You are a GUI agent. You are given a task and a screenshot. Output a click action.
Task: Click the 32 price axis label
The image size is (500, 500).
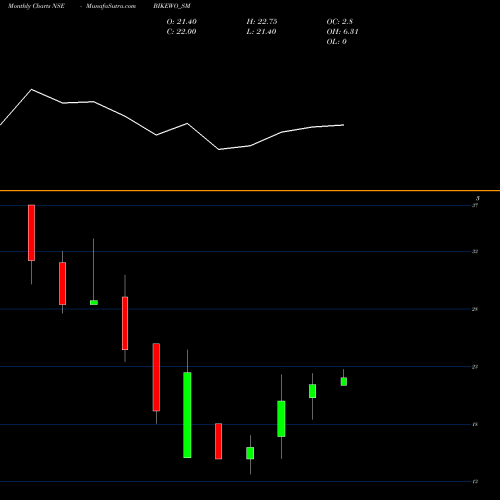[x=475, y=251]
